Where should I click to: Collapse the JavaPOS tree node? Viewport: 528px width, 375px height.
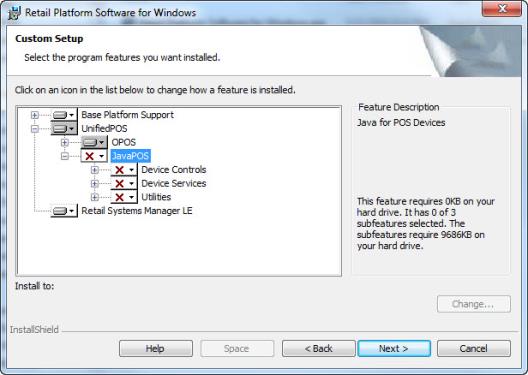point(65,156)
